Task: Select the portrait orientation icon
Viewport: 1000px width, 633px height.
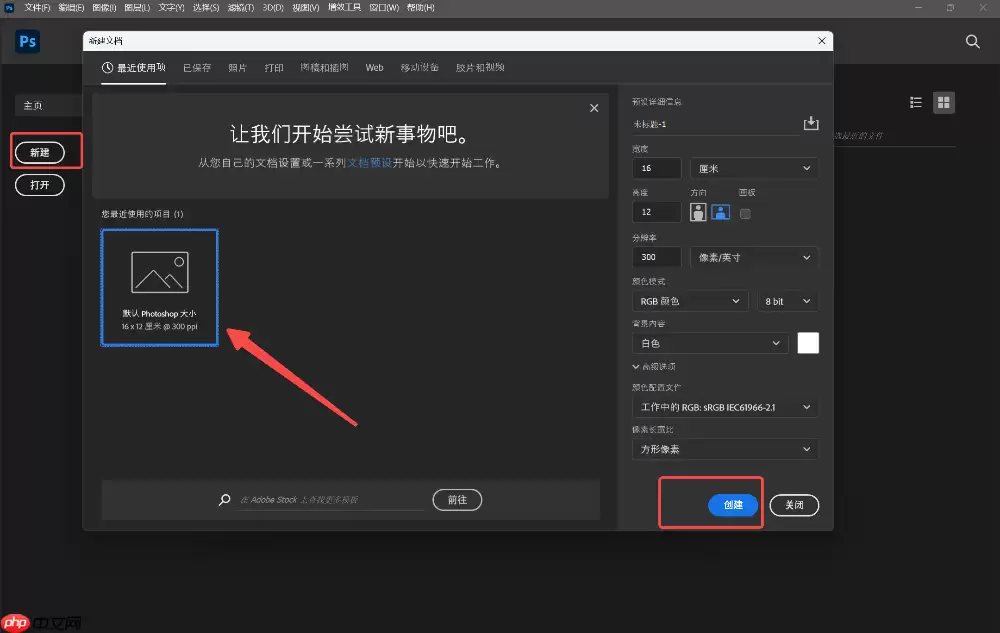Action: 696,212
